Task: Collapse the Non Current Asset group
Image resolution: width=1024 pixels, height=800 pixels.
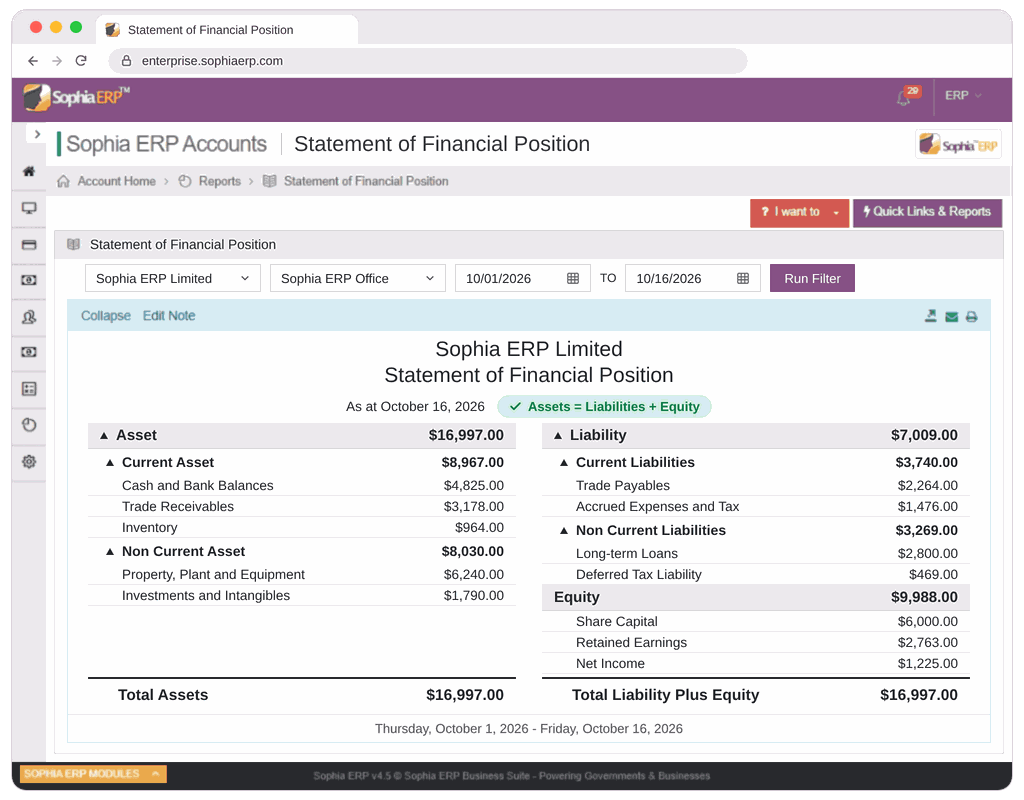Action: (x=110, y=552)
